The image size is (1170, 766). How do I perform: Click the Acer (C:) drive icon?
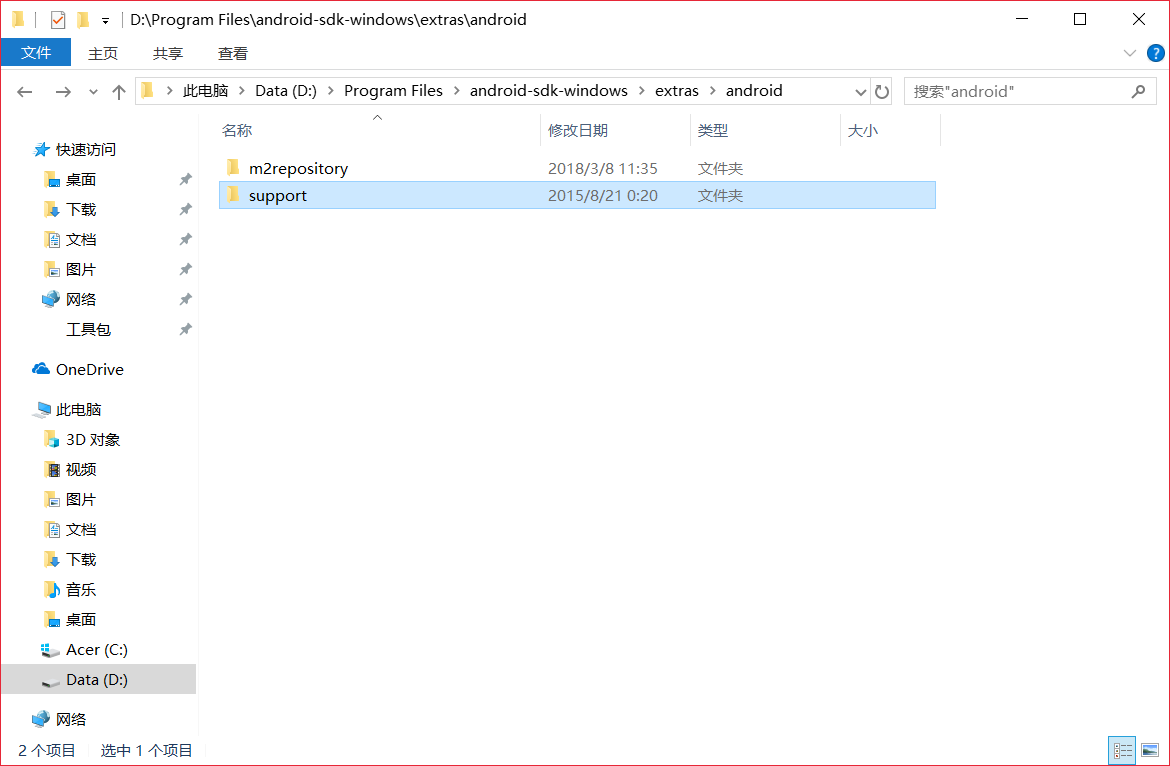point(50,650)
